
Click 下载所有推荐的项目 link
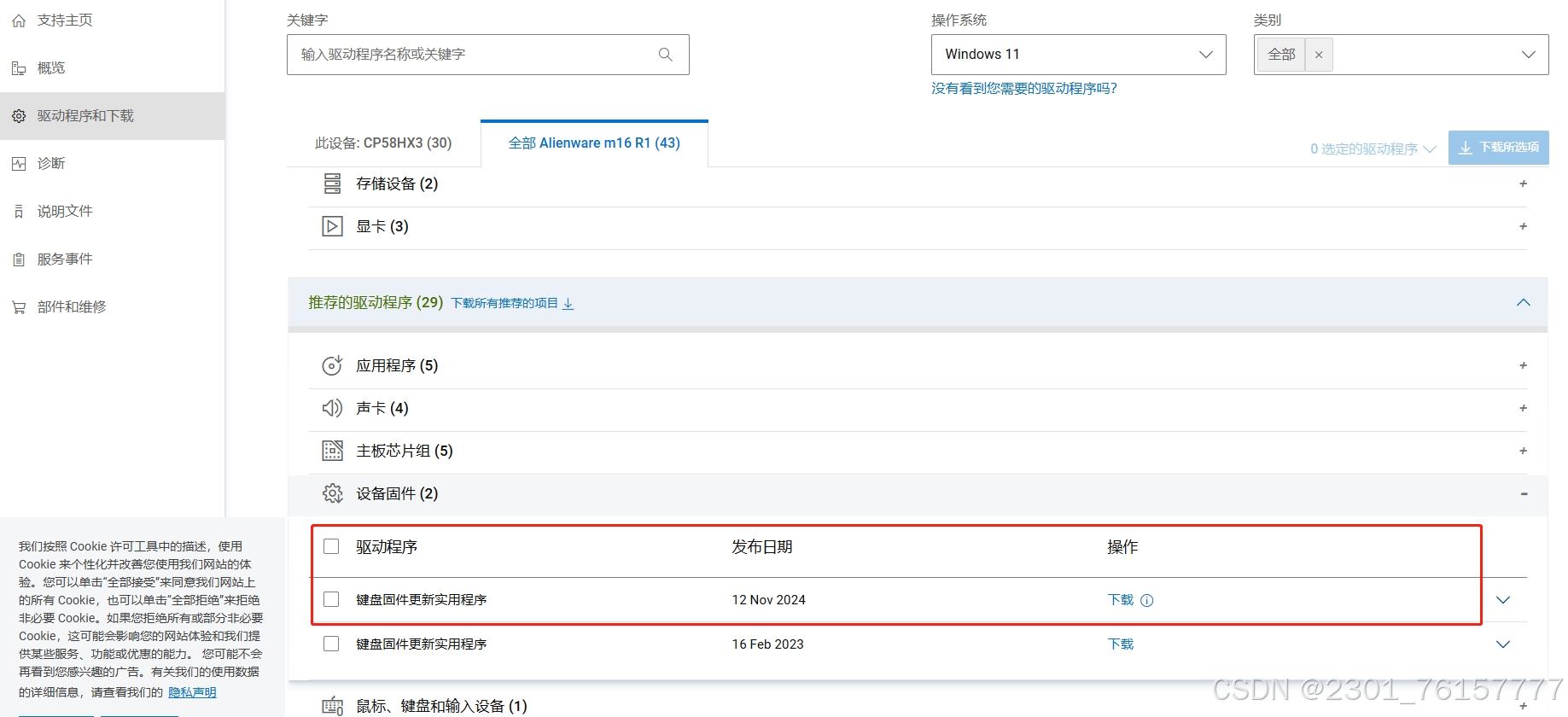tap(512, 304)
